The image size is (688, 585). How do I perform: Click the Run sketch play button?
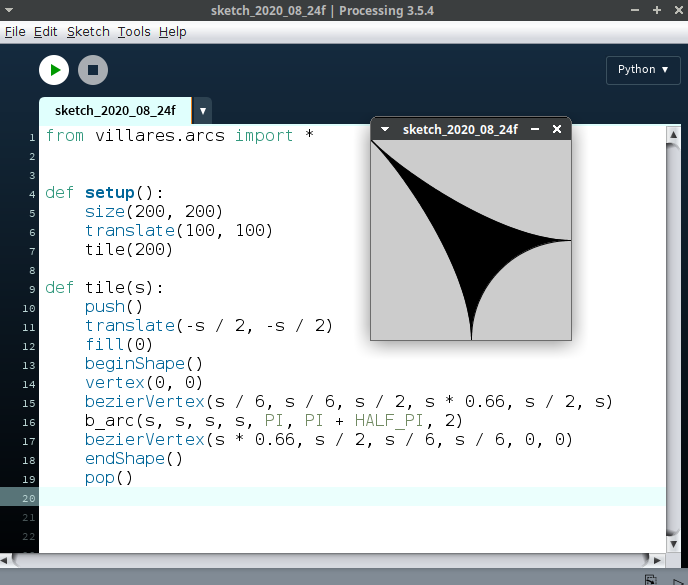[x=53, y=70]
